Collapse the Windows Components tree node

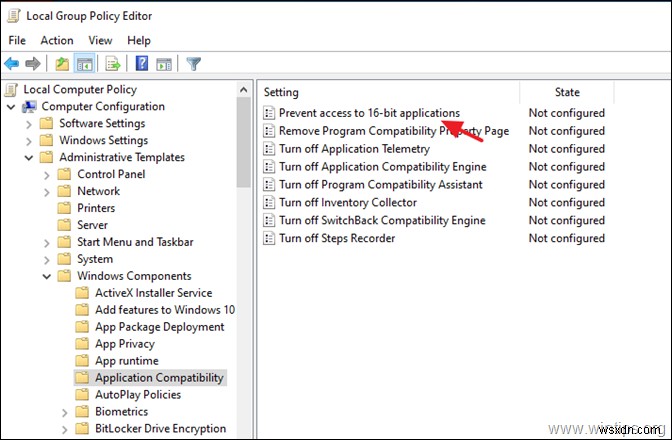click(47, 276)
